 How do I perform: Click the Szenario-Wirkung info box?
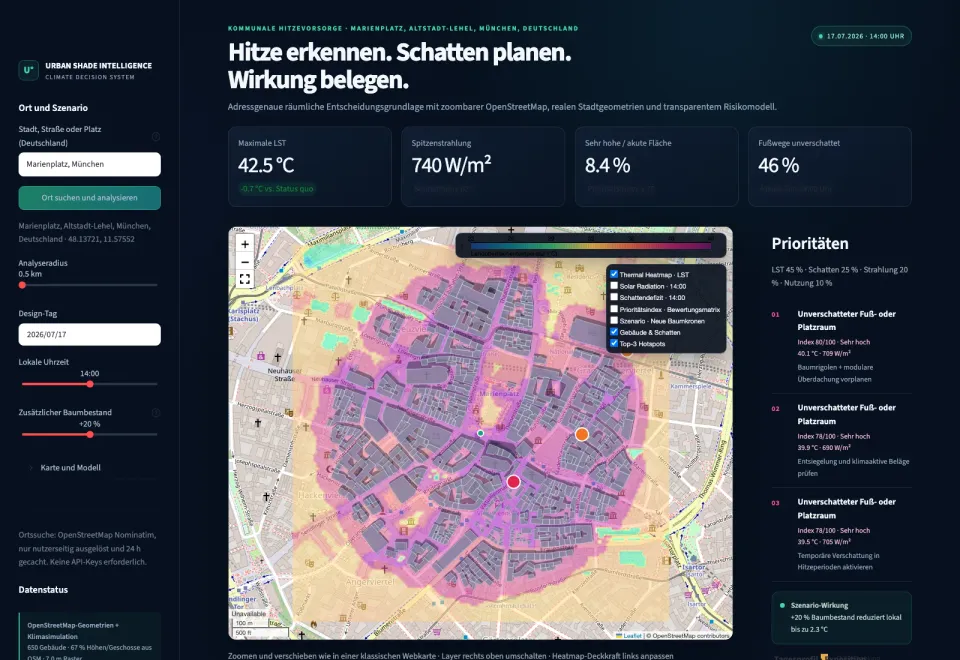point(841,618)
